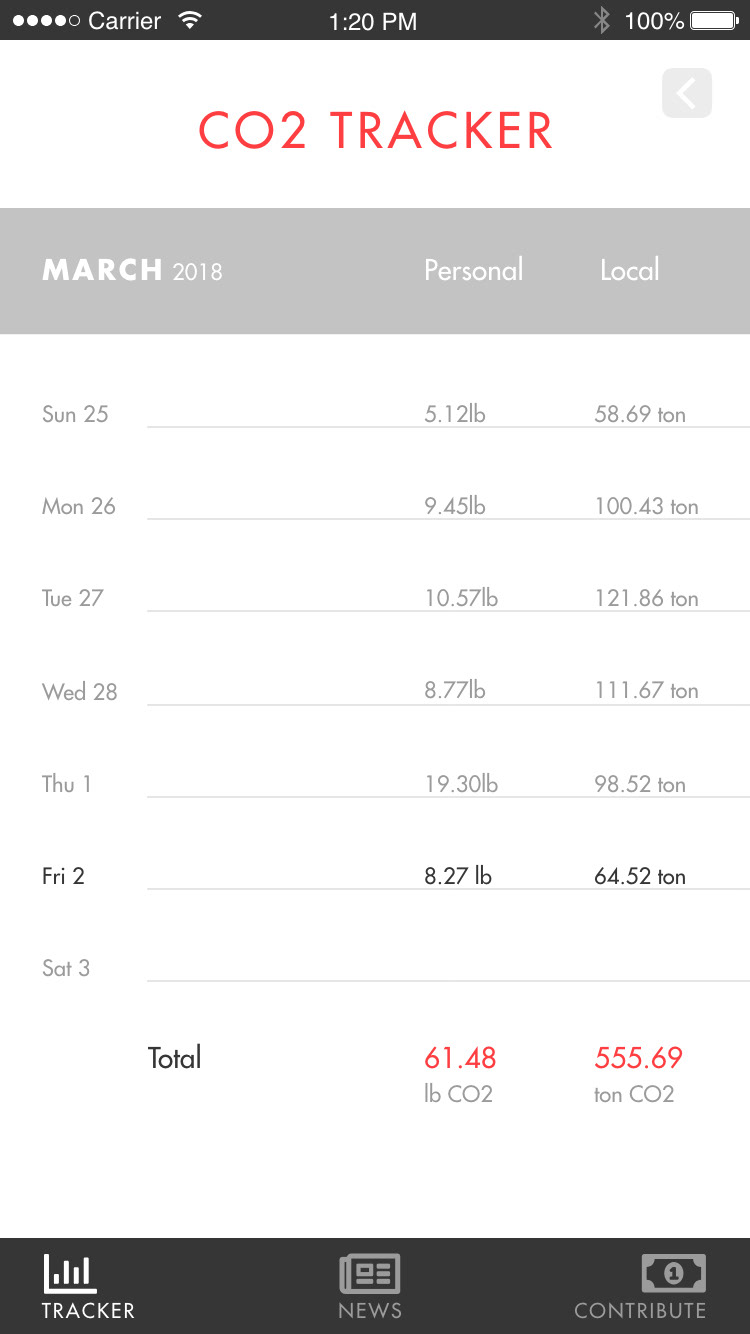The width and height of the screenshot is (750, 1334).
Task: Select the Local column header
Action: (630, 270)
